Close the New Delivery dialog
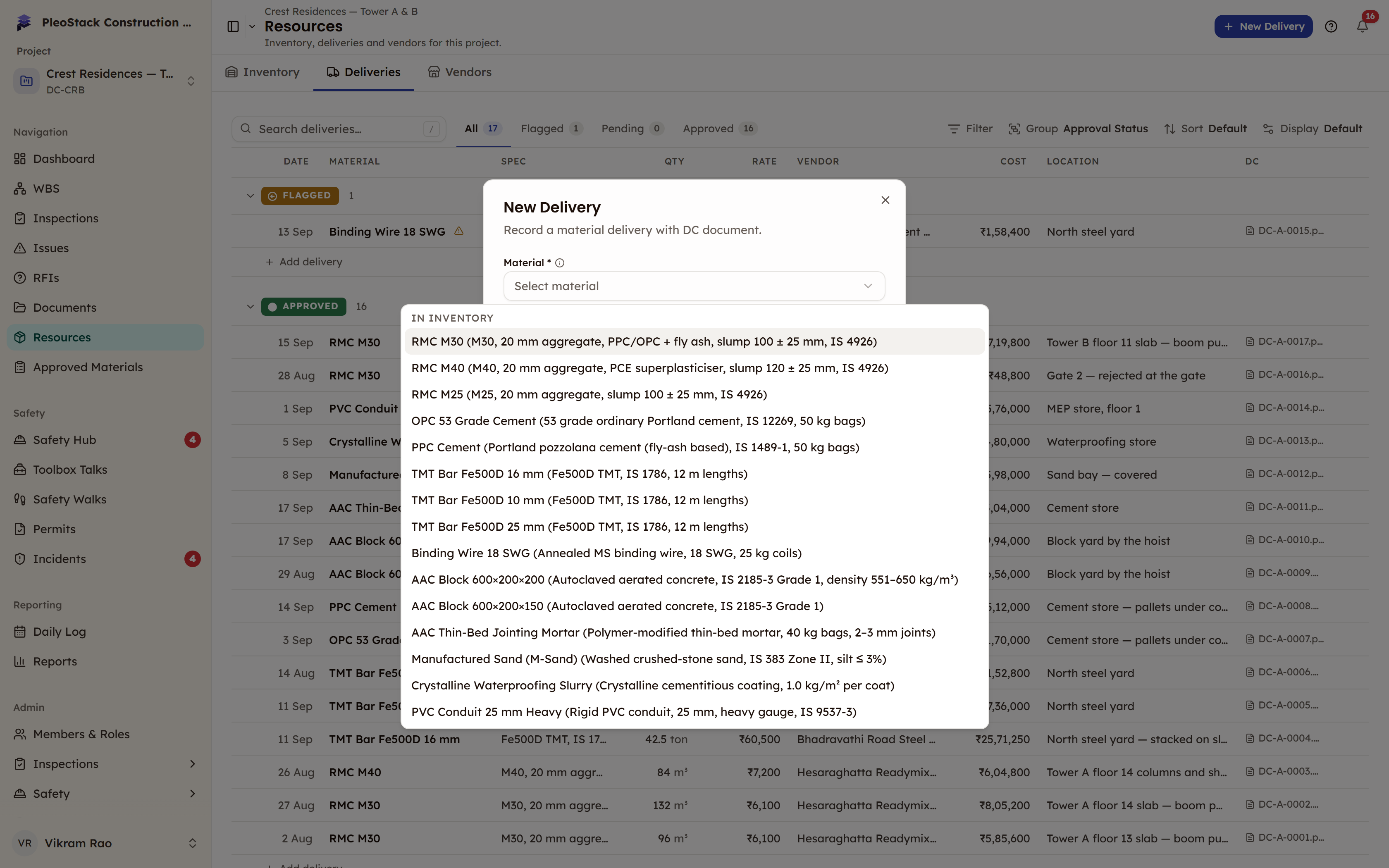 point(885,200)
